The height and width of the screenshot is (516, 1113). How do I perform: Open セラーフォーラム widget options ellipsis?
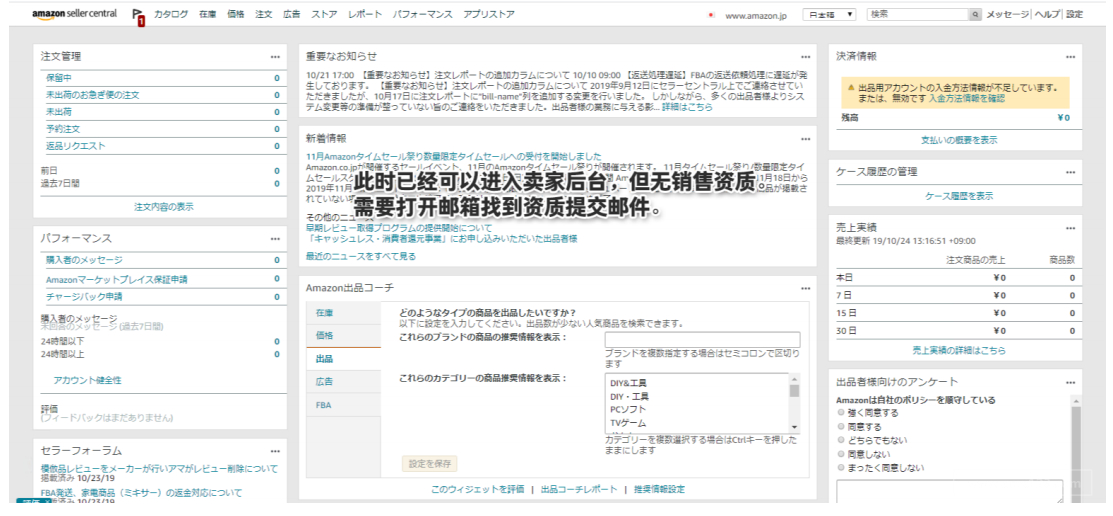click(x=275, y=451)
